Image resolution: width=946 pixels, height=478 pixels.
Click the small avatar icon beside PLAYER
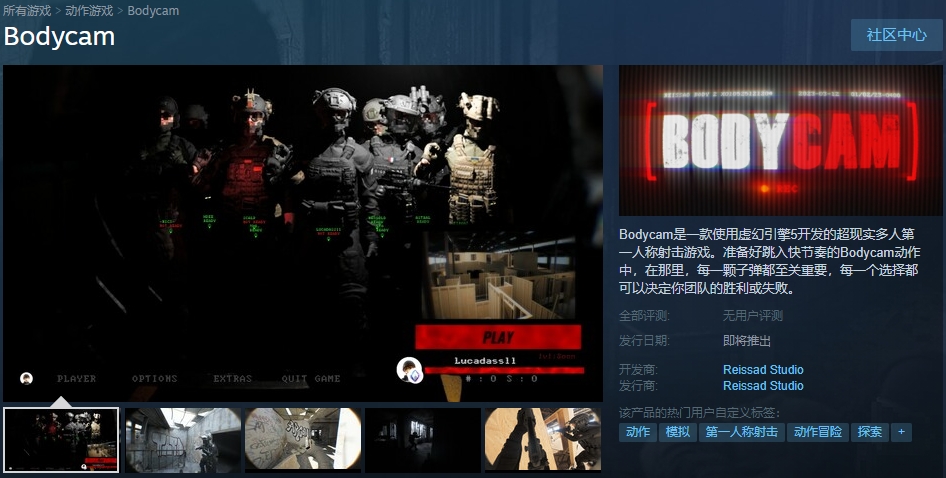pyautogui.click(x=26, y=378)
